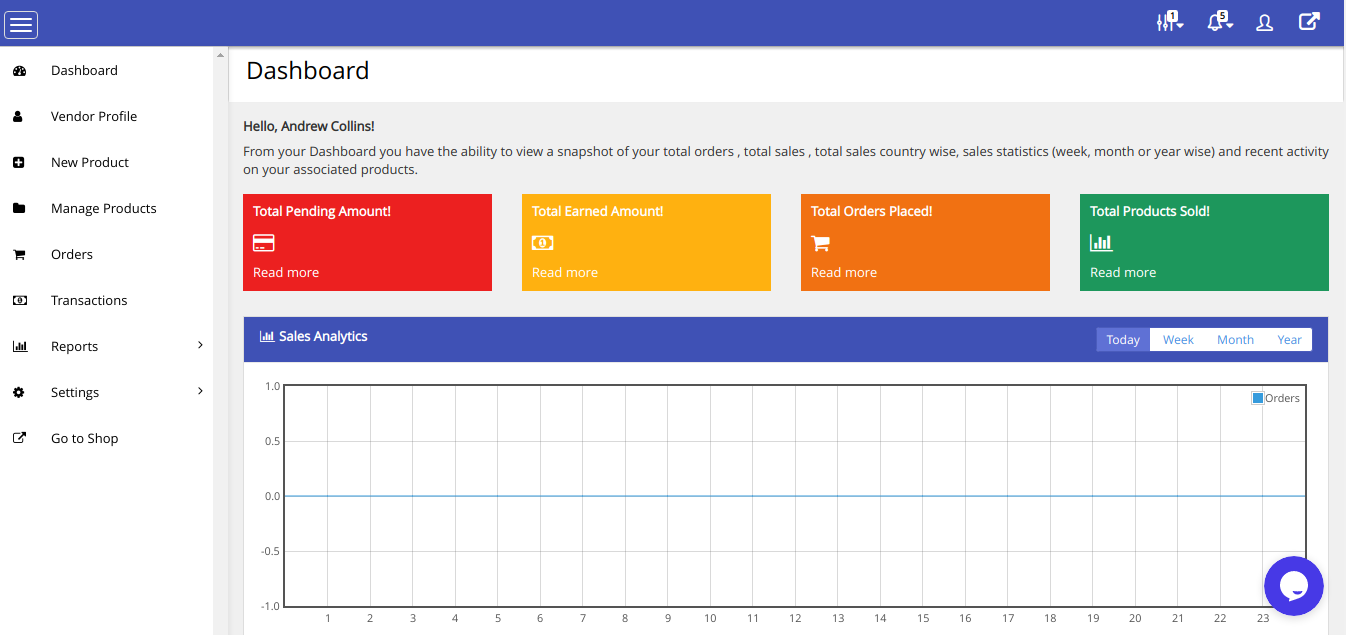1346x635 pixels.
Task: Switch Sales Analytics to Week view
Action: (x=1178, y=340)
